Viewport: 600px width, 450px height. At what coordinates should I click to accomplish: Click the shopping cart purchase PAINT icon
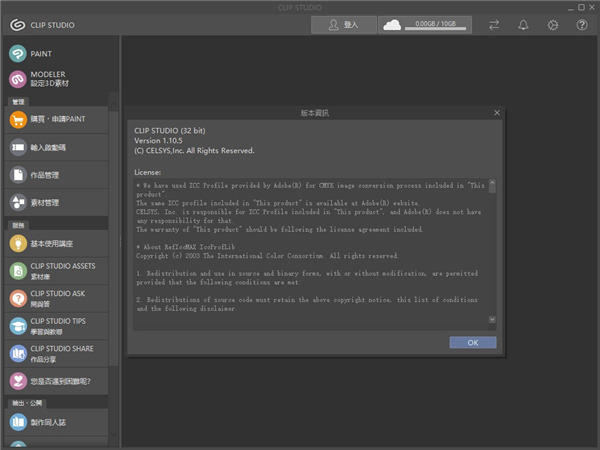[x=18, y=120]
